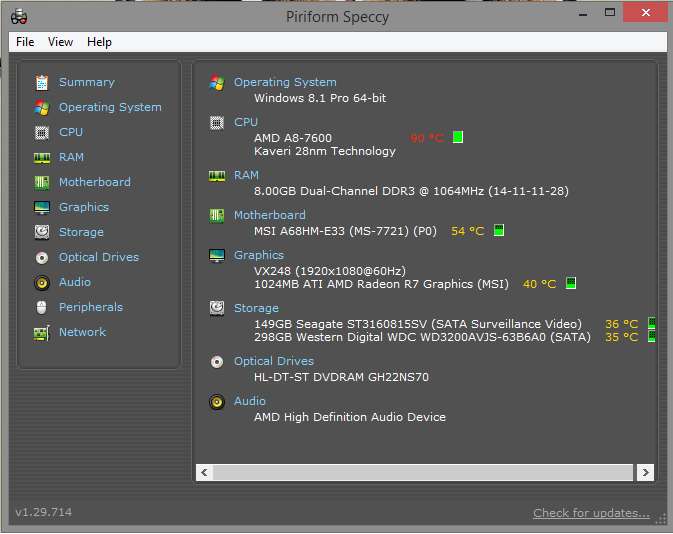
Task: Click the version number v1.29.714
Action: tap(44, 513)
